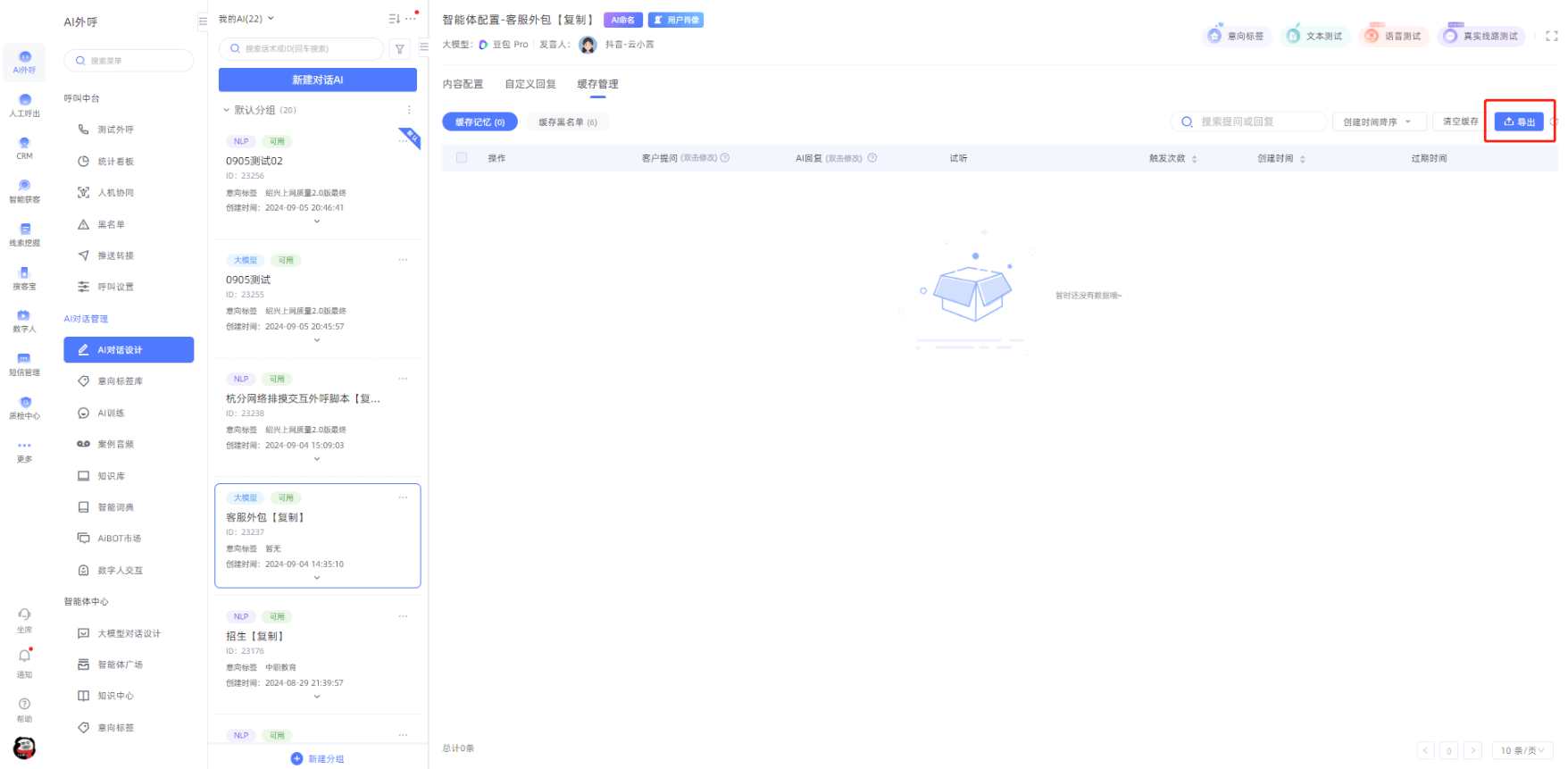The image size is (1568, 769).
Task: Open the 创建时间降序 sort dropdown
Action: pyautogui.click(x=1378, y=122)
